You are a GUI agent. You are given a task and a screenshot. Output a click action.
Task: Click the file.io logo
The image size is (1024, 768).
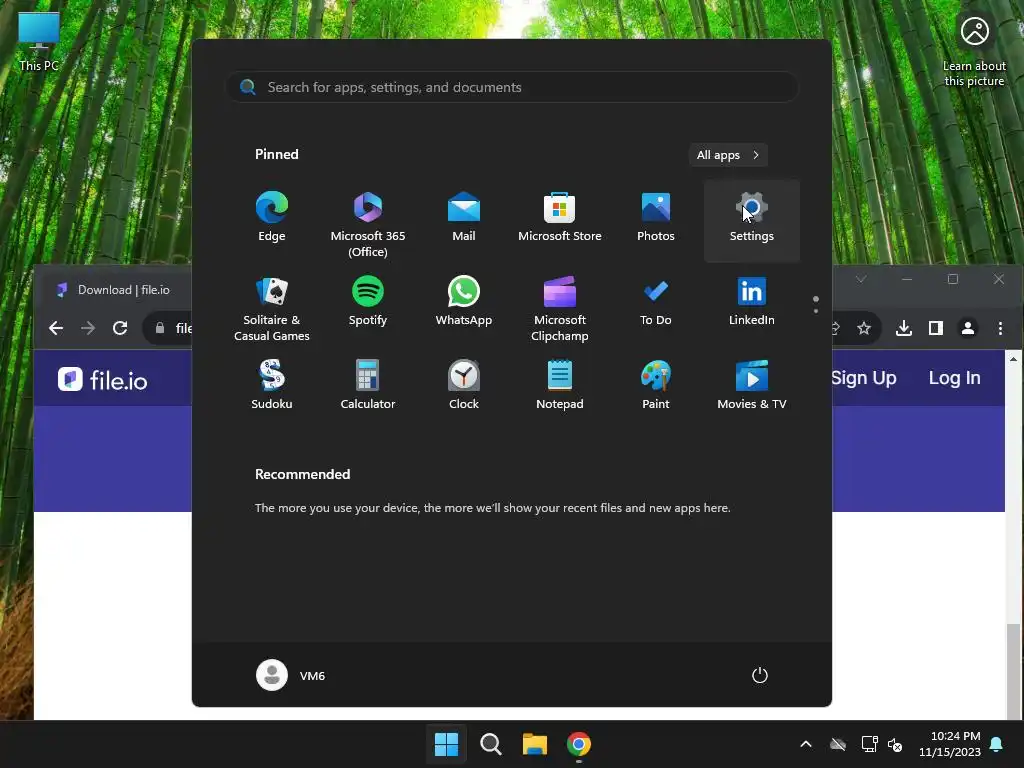(103, 379)
